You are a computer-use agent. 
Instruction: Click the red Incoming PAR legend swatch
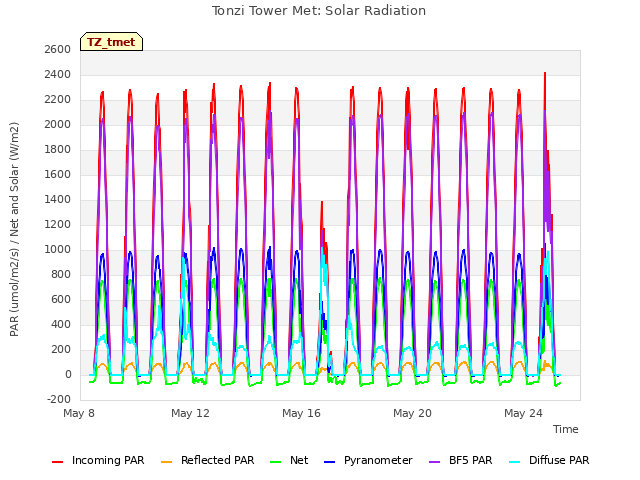(58, 462)
